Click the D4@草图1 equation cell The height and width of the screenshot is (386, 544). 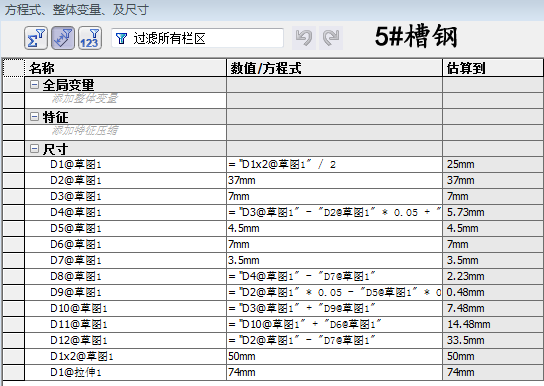coord(334,212)
